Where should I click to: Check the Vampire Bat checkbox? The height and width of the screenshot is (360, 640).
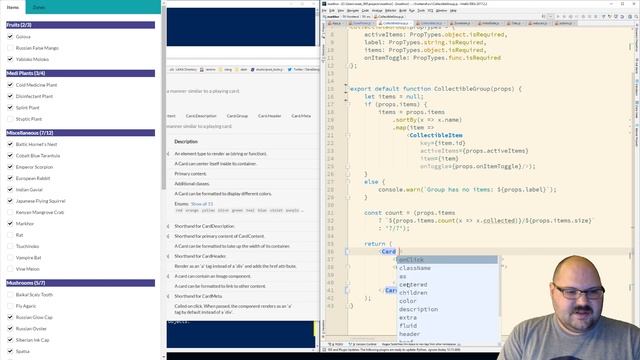tap(10, 258)
